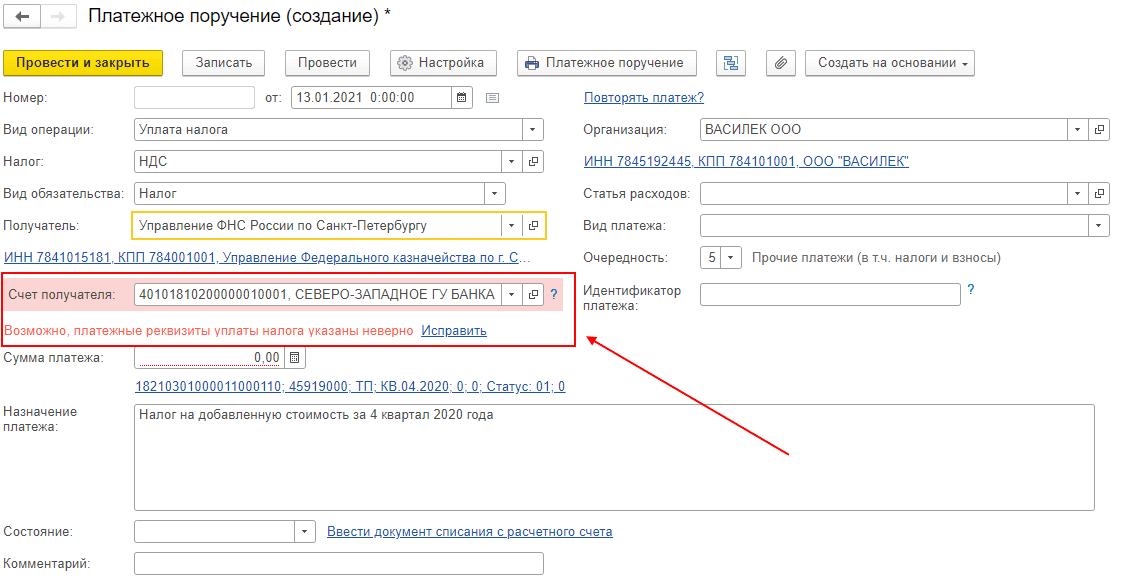Click the paperclip attachments icon
The width and height of the screenshot is (1132, 587).
(x=781, y=63)
